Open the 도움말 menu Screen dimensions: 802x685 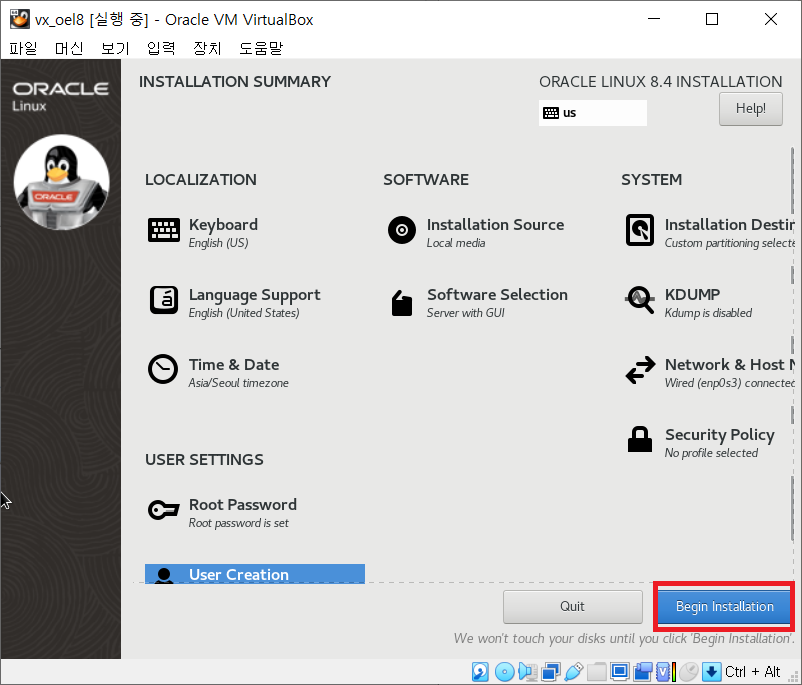pos(261,48)
